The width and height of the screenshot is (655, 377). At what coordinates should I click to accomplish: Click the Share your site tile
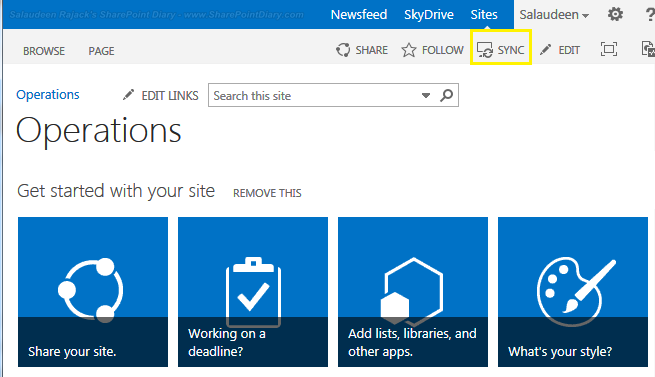click(x=93, y=292)
